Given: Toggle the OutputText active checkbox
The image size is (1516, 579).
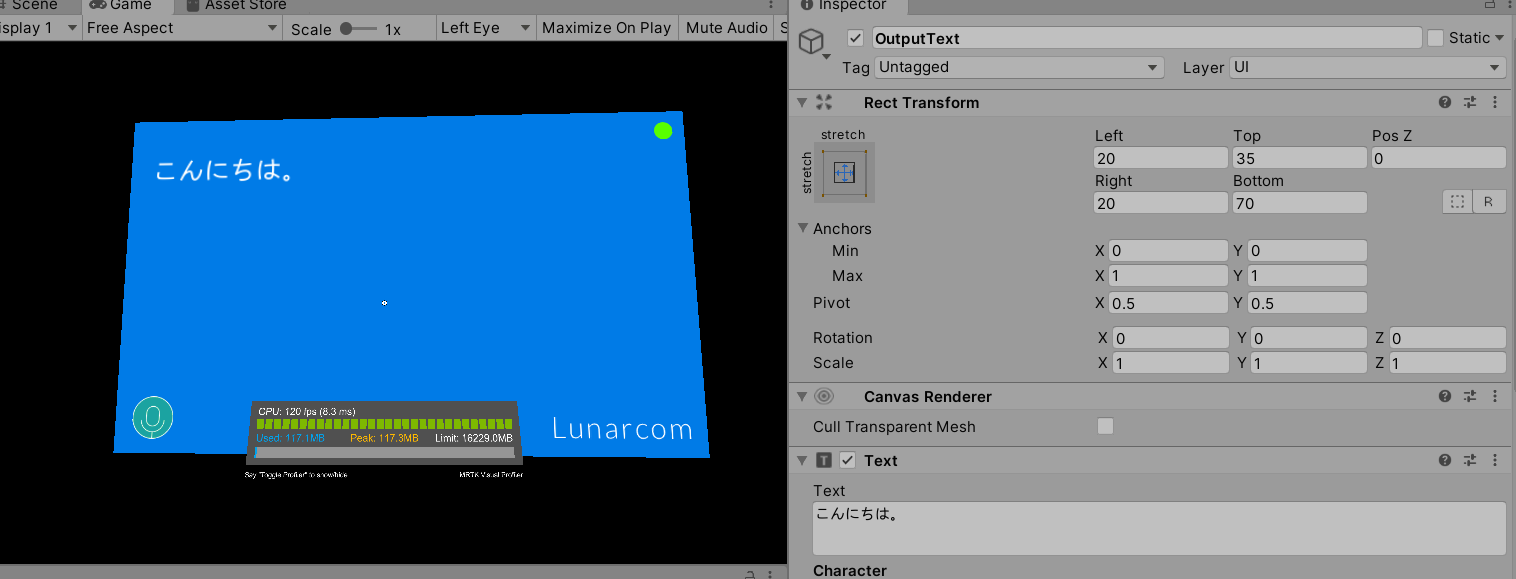Looking at the screenshot, I should tap(855, 38).
